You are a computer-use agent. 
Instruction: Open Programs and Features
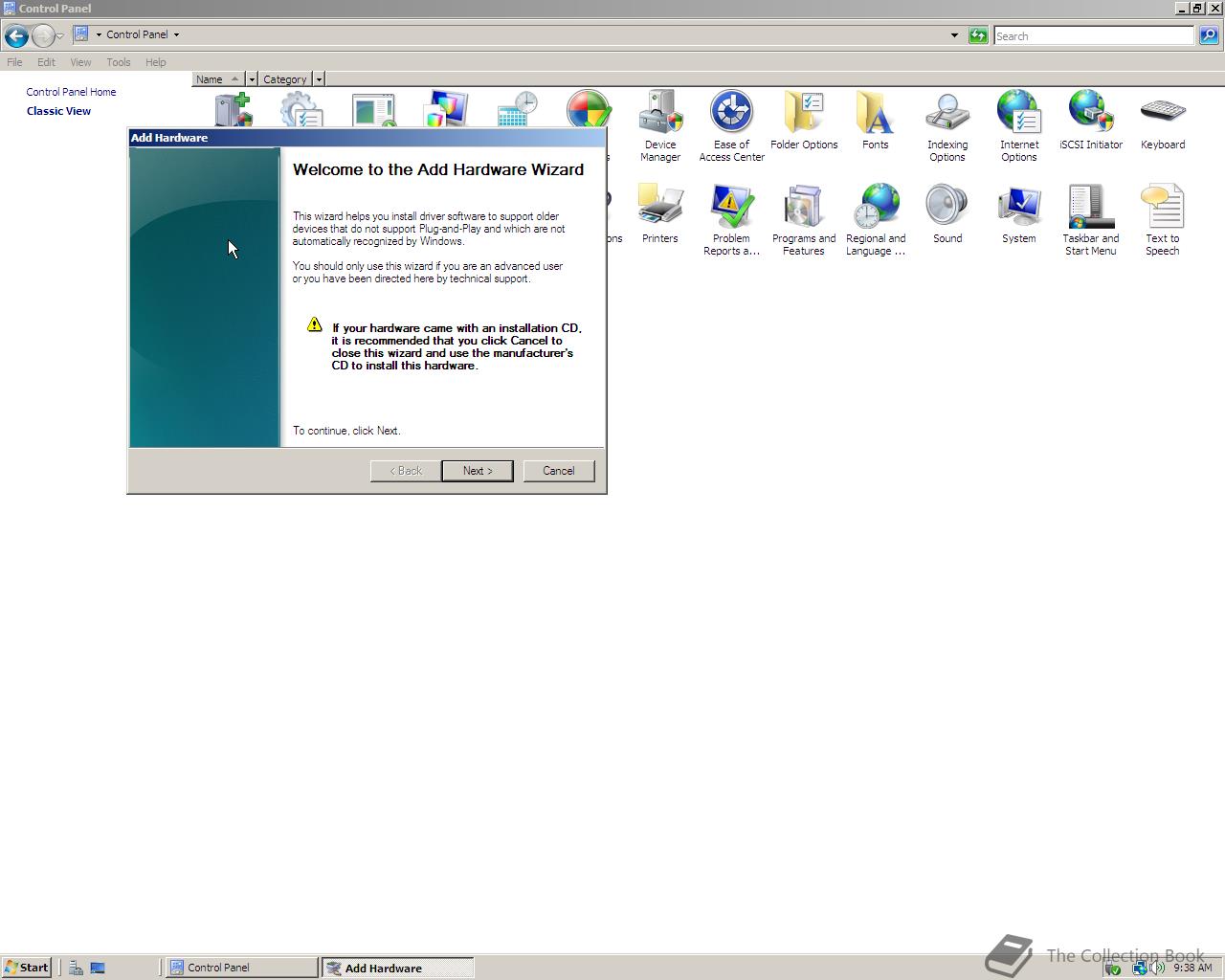click(804, 219)
